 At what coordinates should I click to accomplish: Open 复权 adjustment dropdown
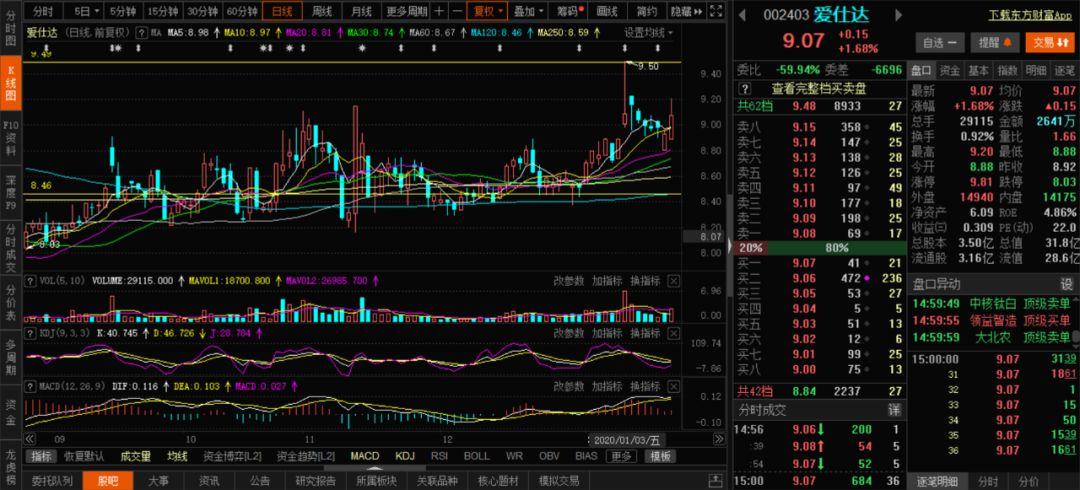click(x=488, y=11)
